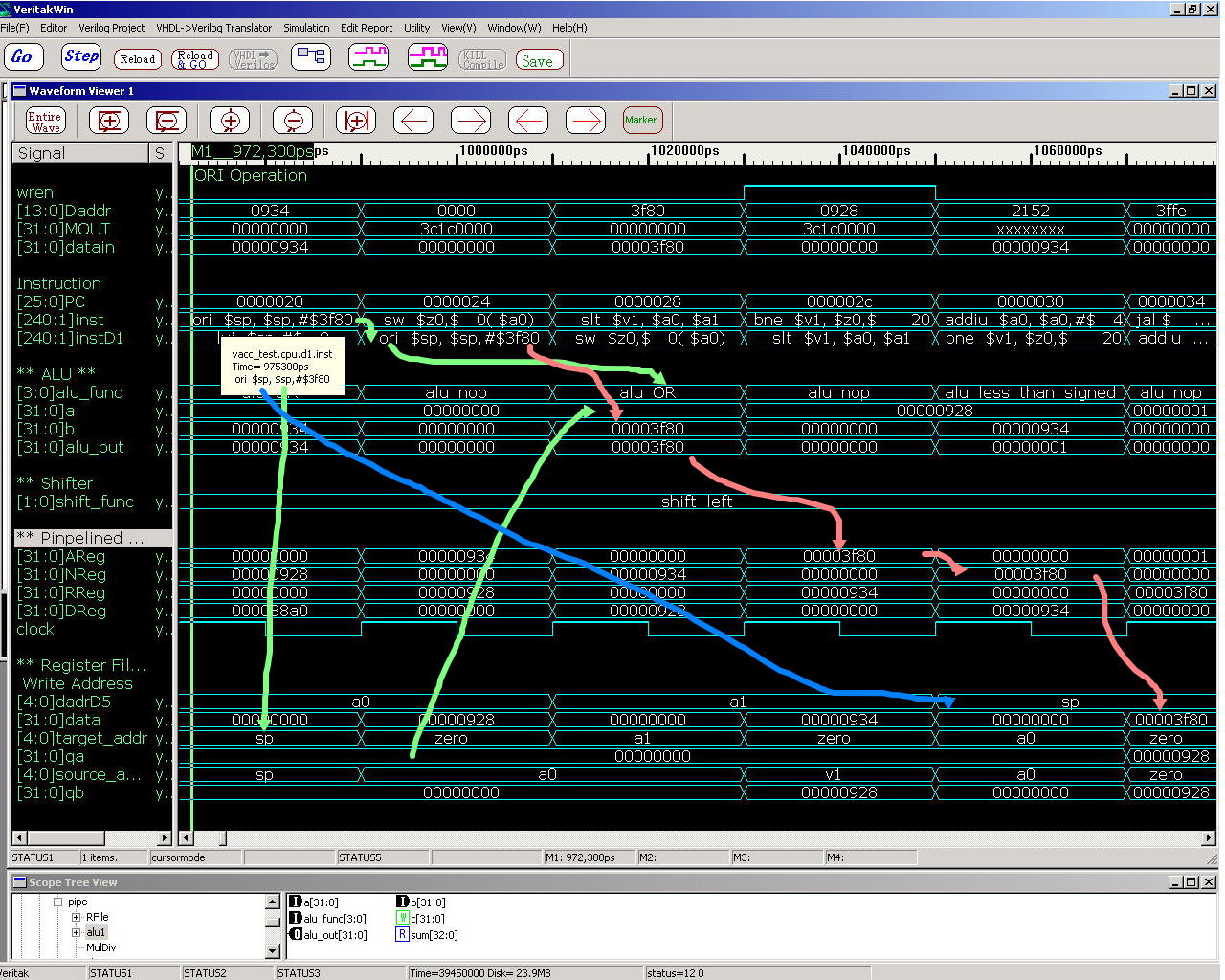The height and width of the screenshot is (980, 1225).
Task: Click the Reload & GO button
Action: point(195,59)
